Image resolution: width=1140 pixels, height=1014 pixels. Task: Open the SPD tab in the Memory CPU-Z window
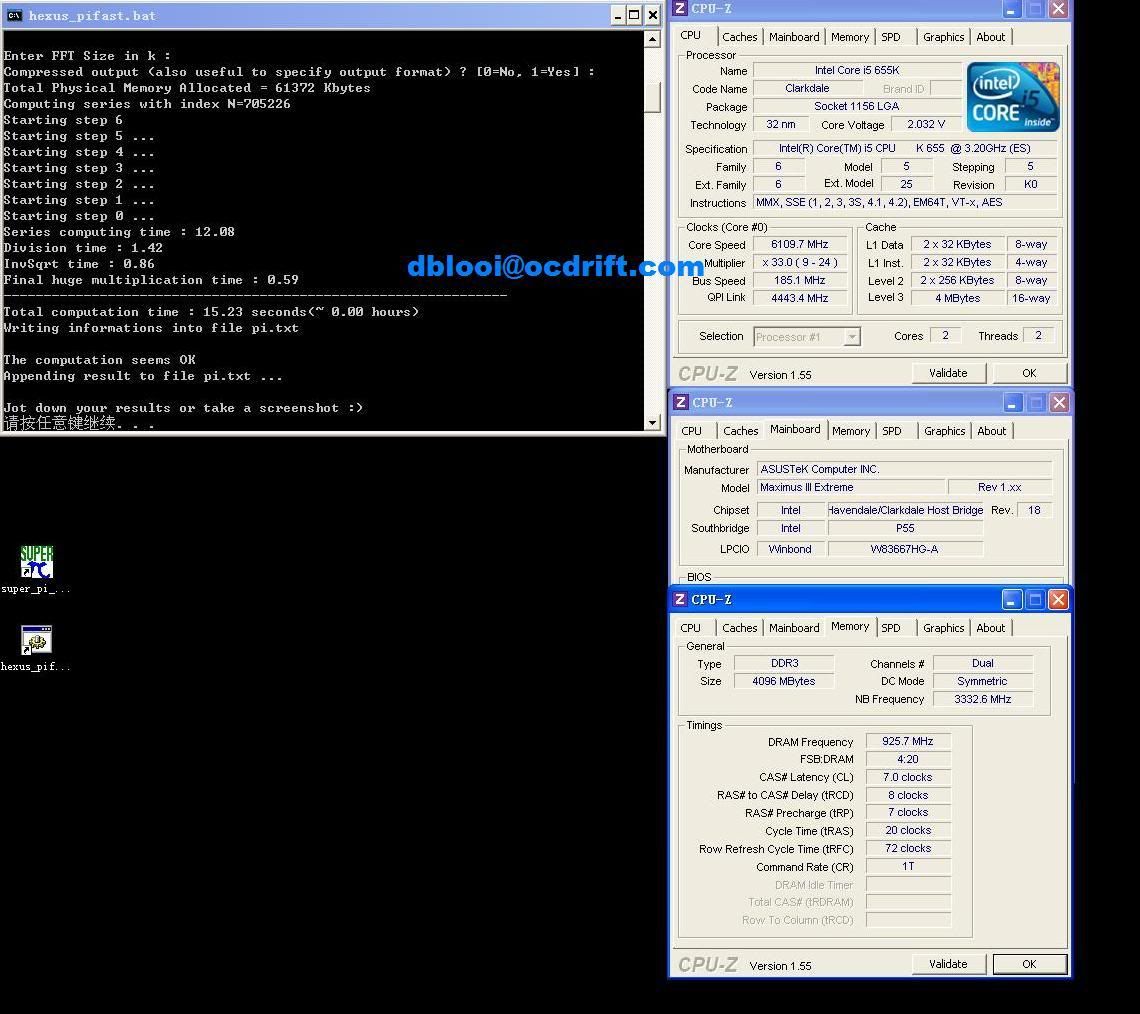click(891, 628)
